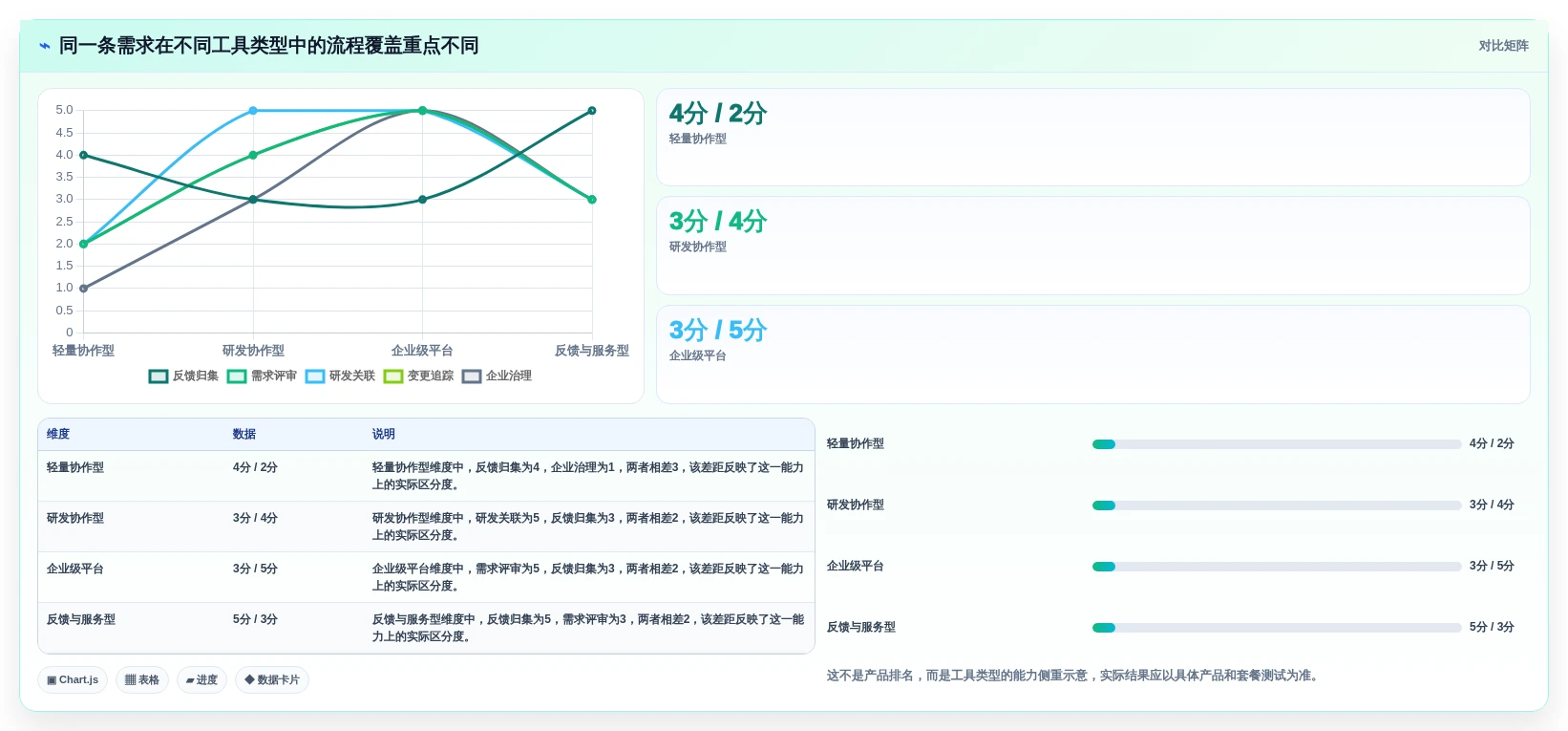Click the 数据卡片 tag chip

[x=272, y=680]
